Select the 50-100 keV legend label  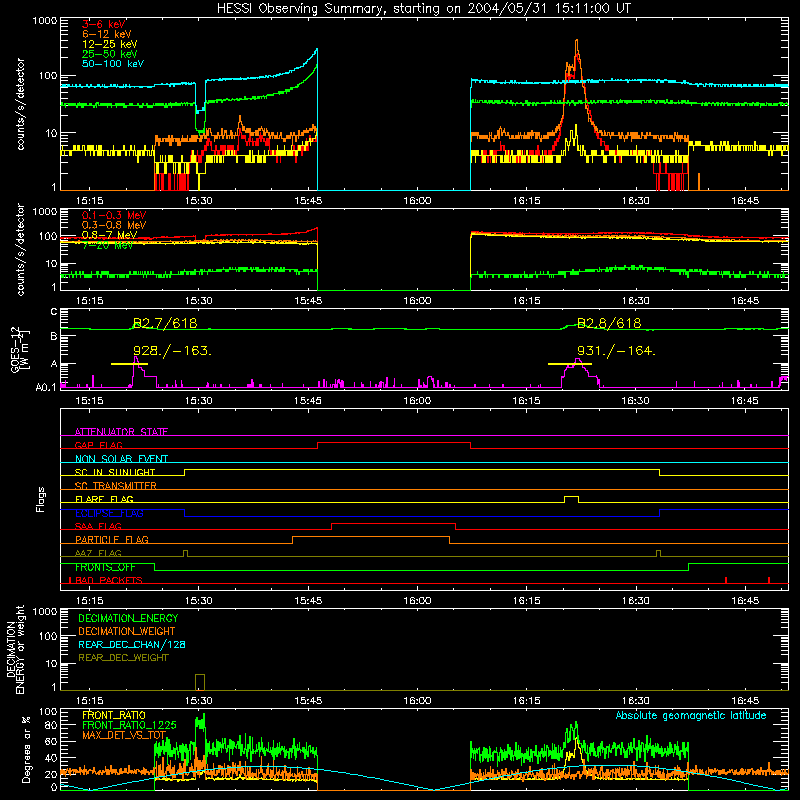click(113, 64)
